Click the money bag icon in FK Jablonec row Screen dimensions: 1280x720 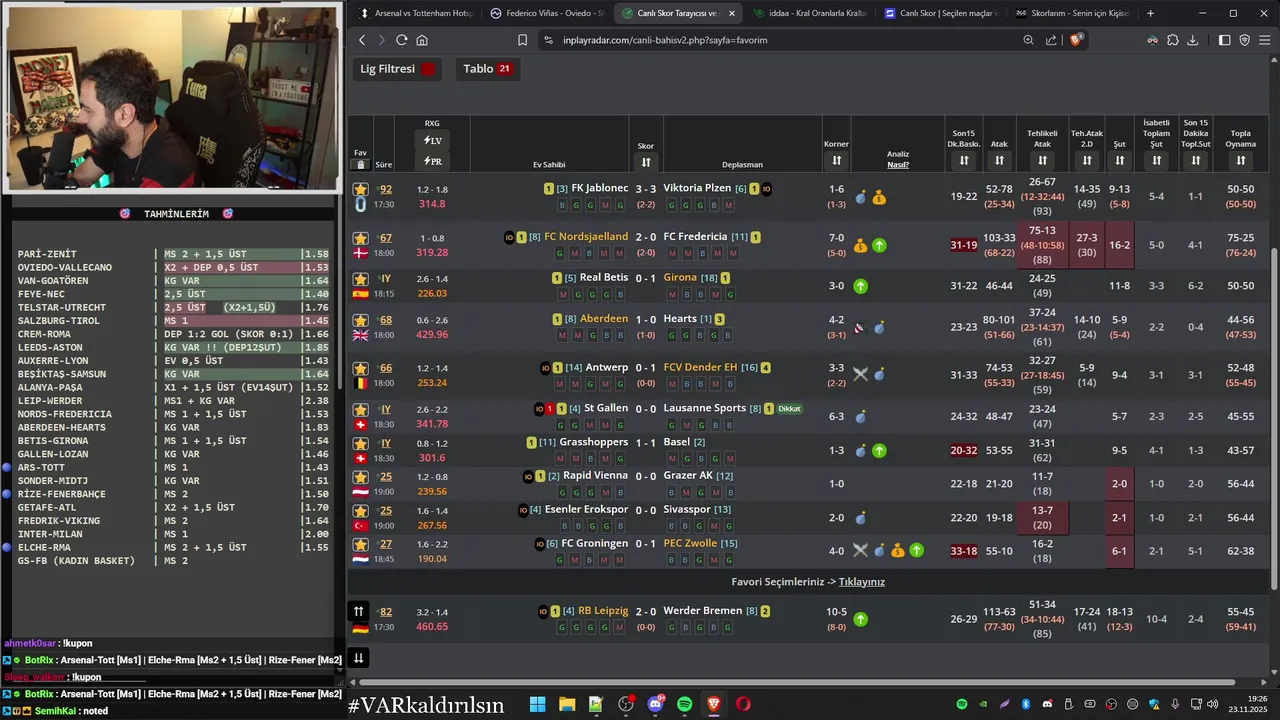tap(878, 197)
